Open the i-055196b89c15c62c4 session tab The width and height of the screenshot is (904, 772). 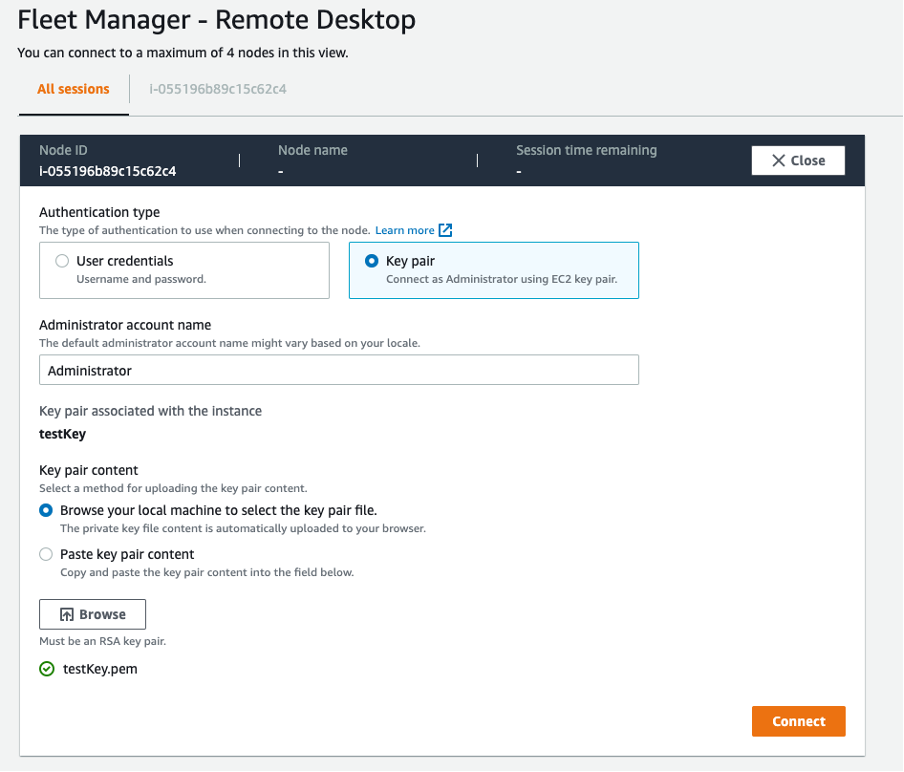(x=218, y=89)
